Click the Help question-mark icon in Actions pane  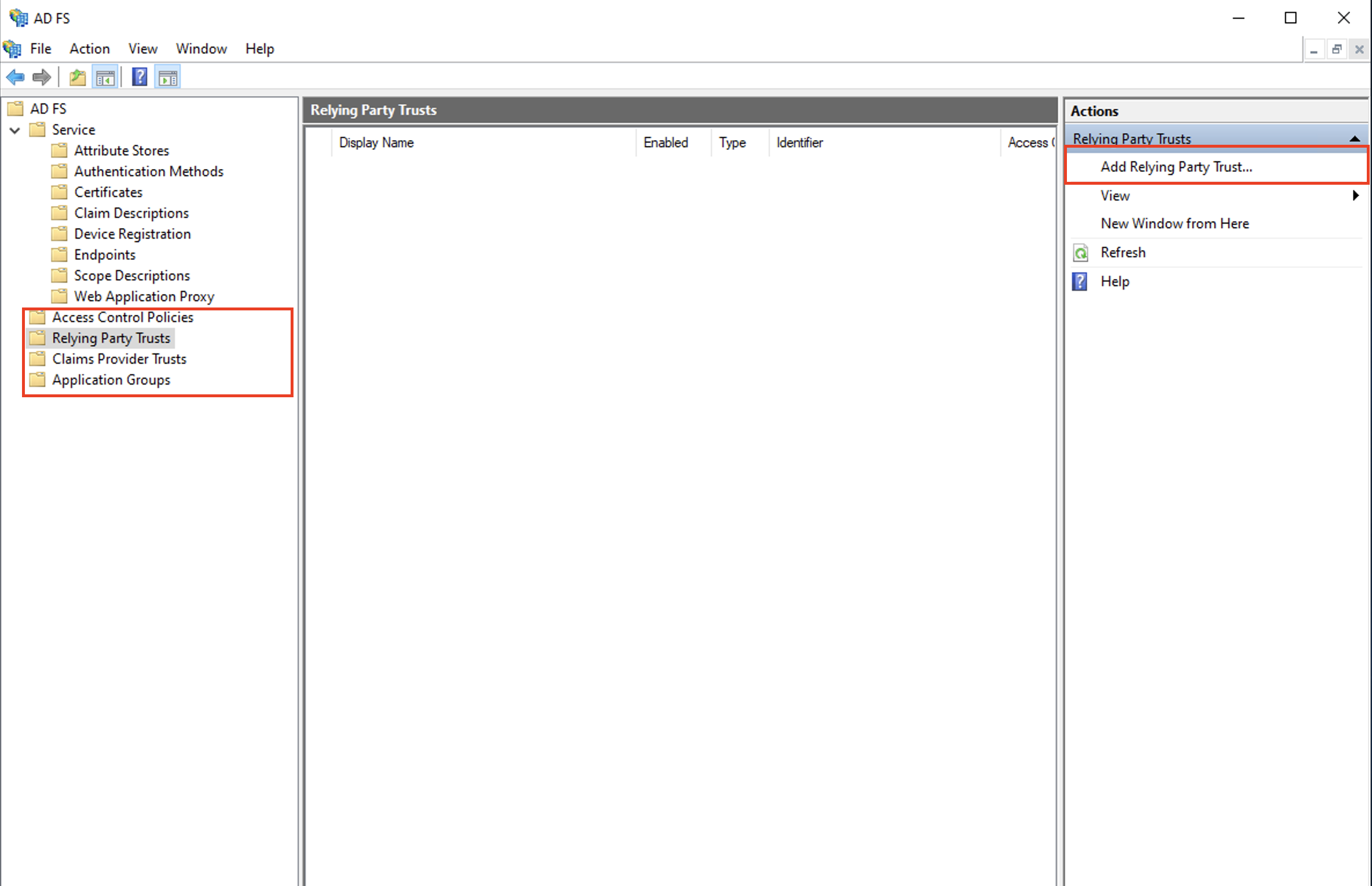tap(1080, 281)
